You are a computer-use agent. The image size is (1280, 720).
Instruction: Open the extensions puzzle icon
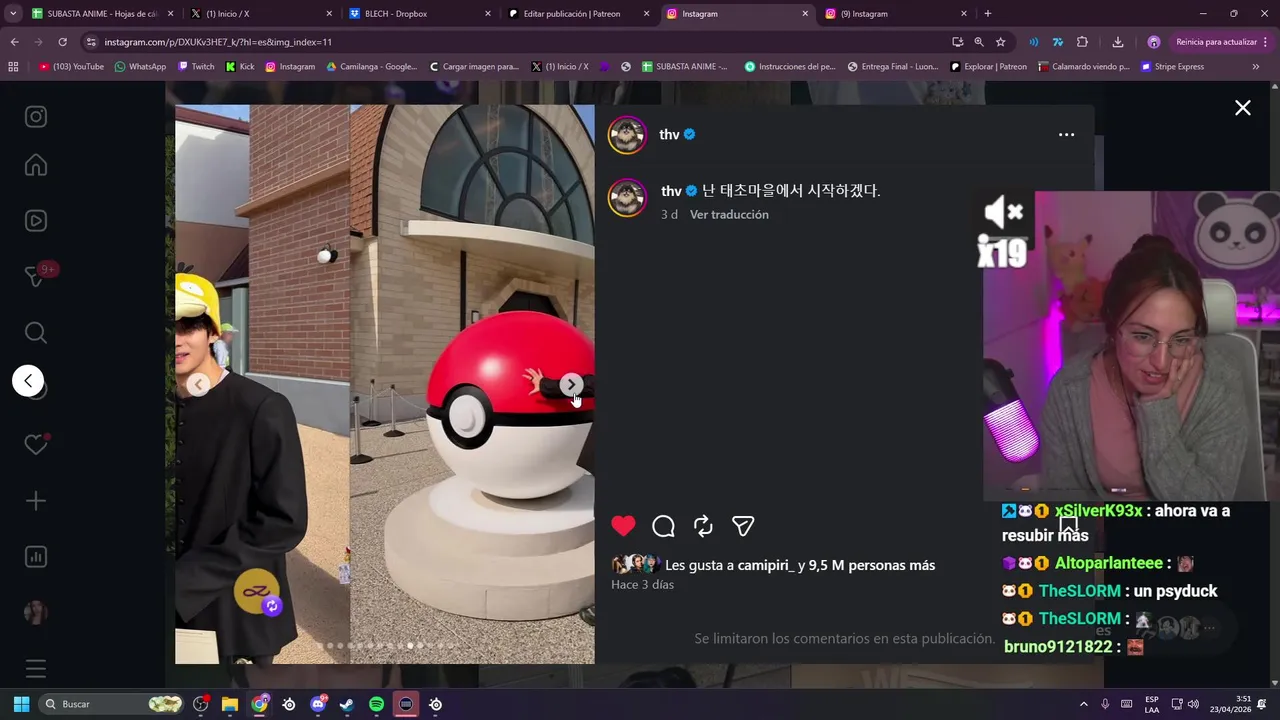[x=1082, y=42]
